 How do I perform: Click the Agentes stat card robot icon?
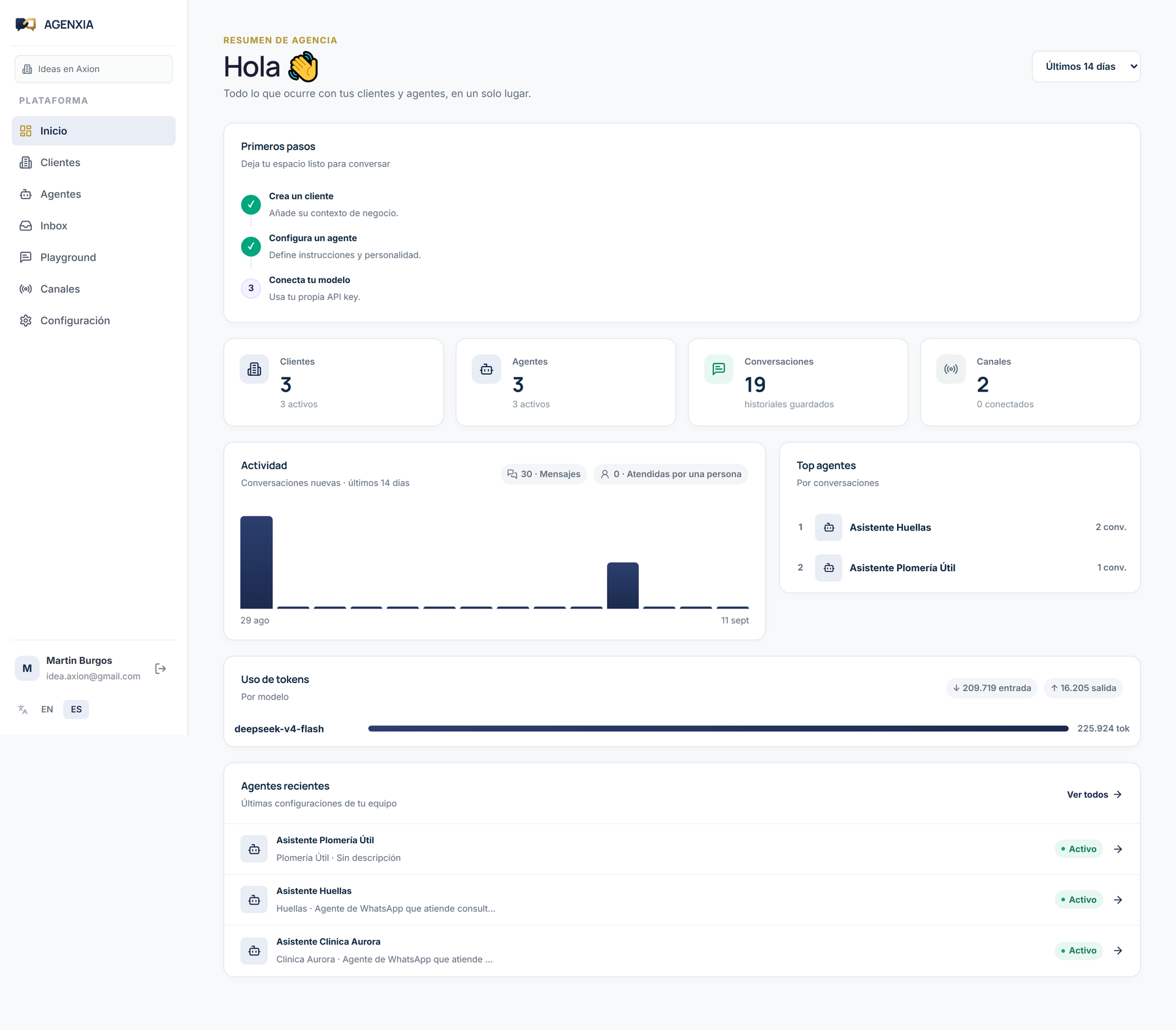coord(486,369)
